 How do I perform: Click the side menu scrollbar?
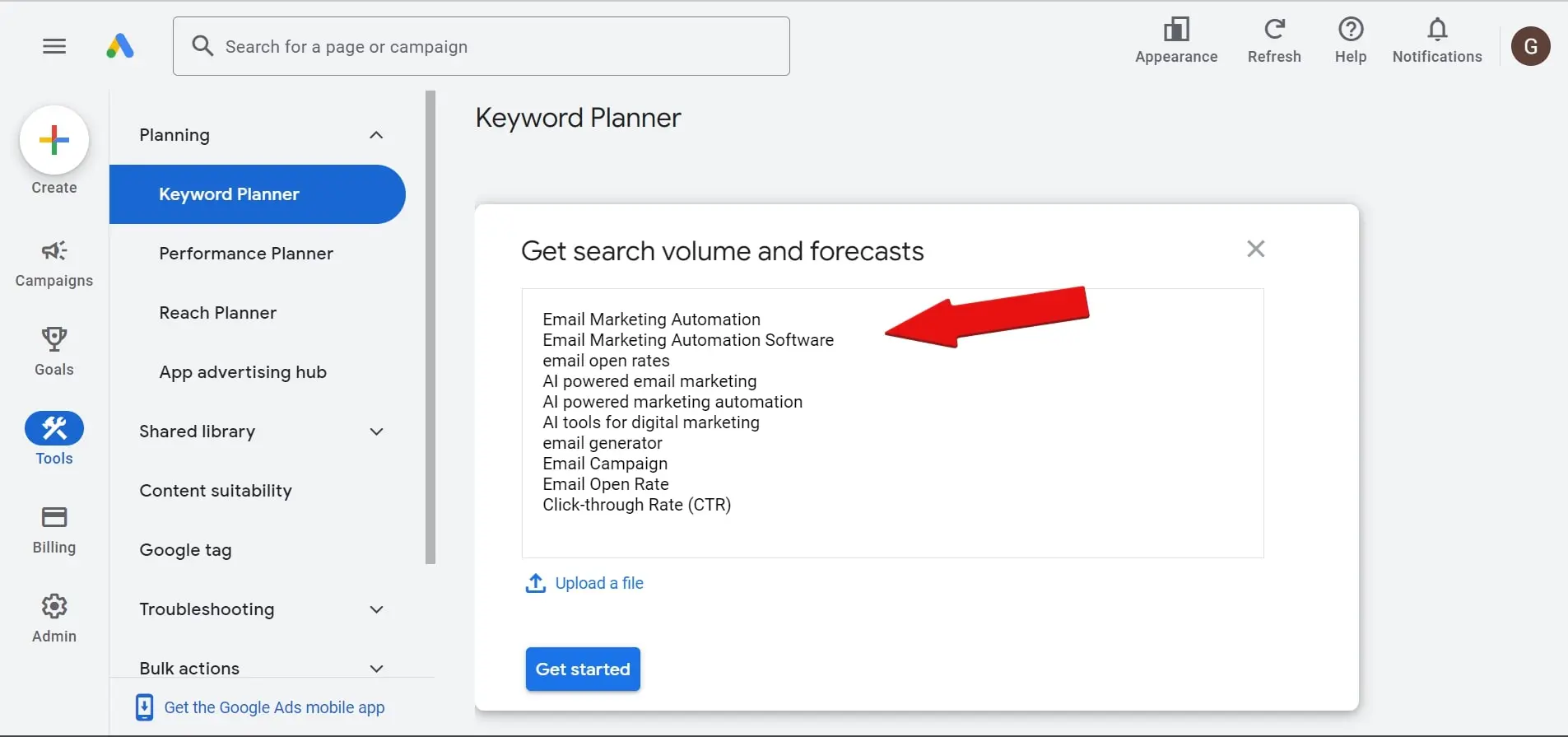tap(430, 327)
